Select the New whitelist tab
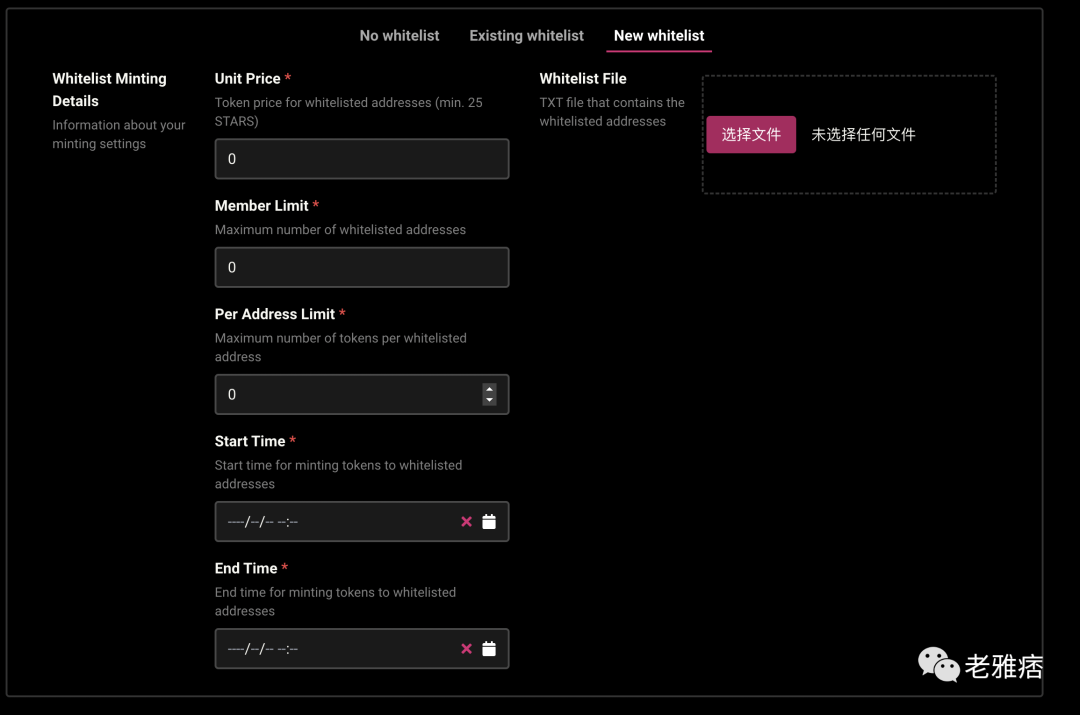Screen dimensions: 1080x715 659,36
